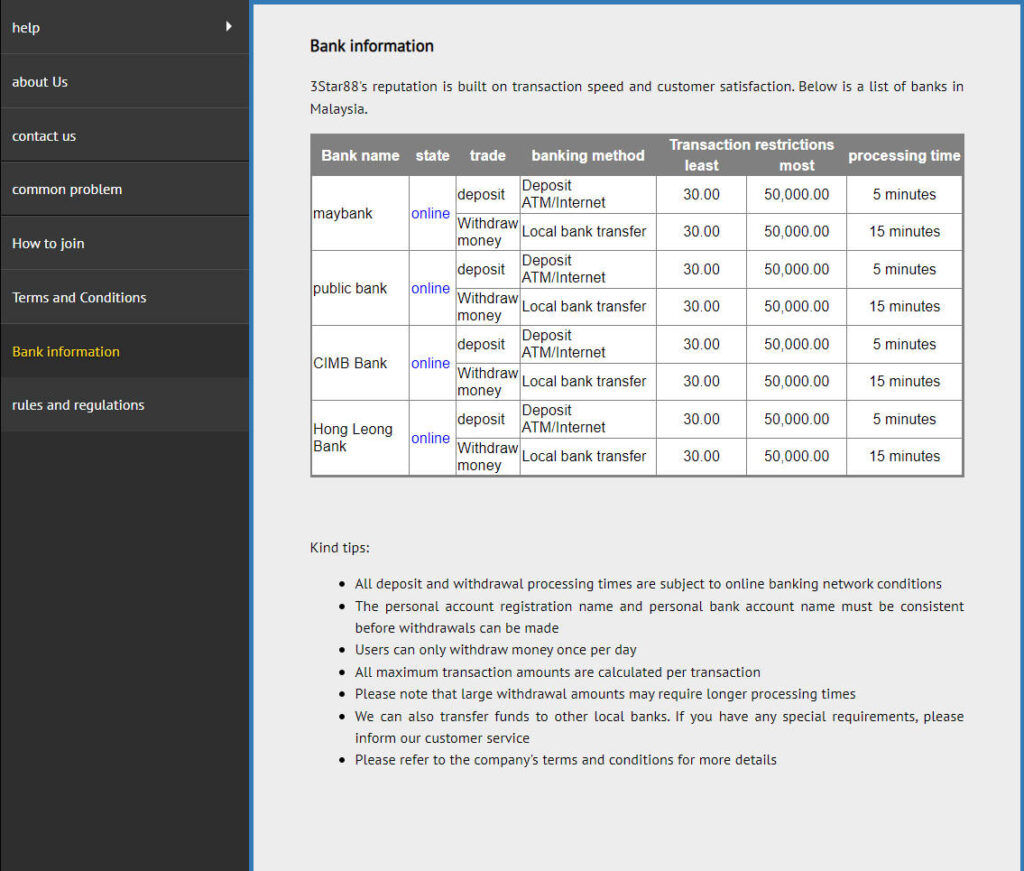Click maybank Local bank transfer cell
The image size is (1024, 871).
(x=588, y=232)
